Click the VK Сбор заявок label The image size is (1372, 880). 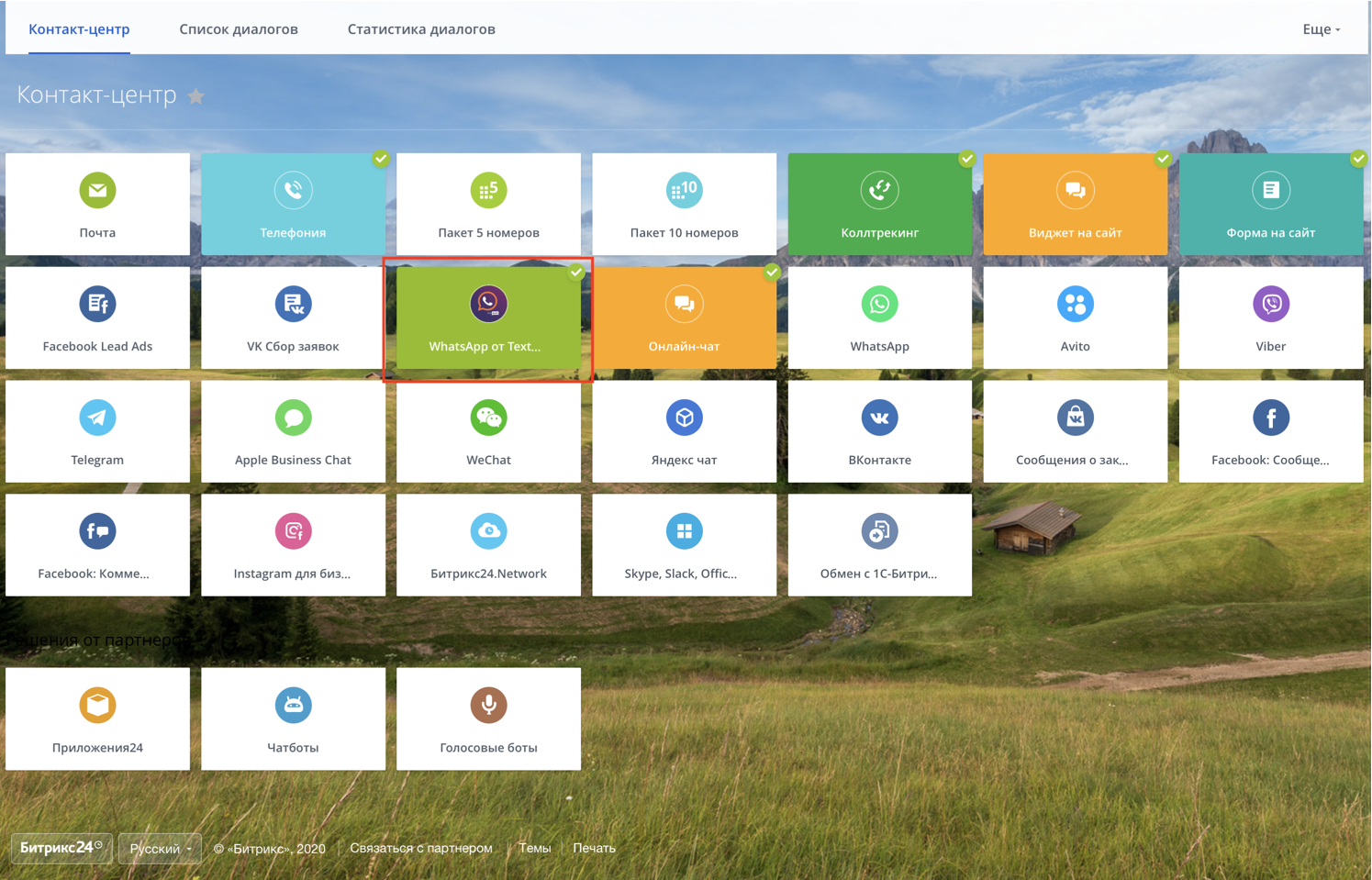(293, 347)
